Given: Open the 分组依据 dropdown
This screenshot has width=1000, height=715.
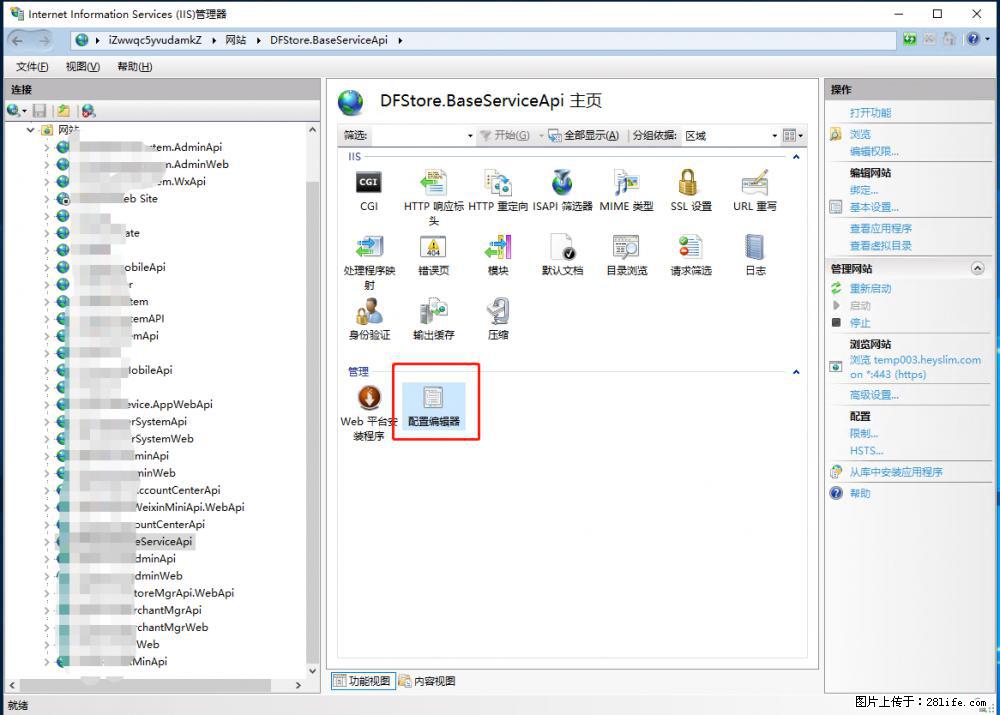Looking at the screenshot, I should [773, 136].
